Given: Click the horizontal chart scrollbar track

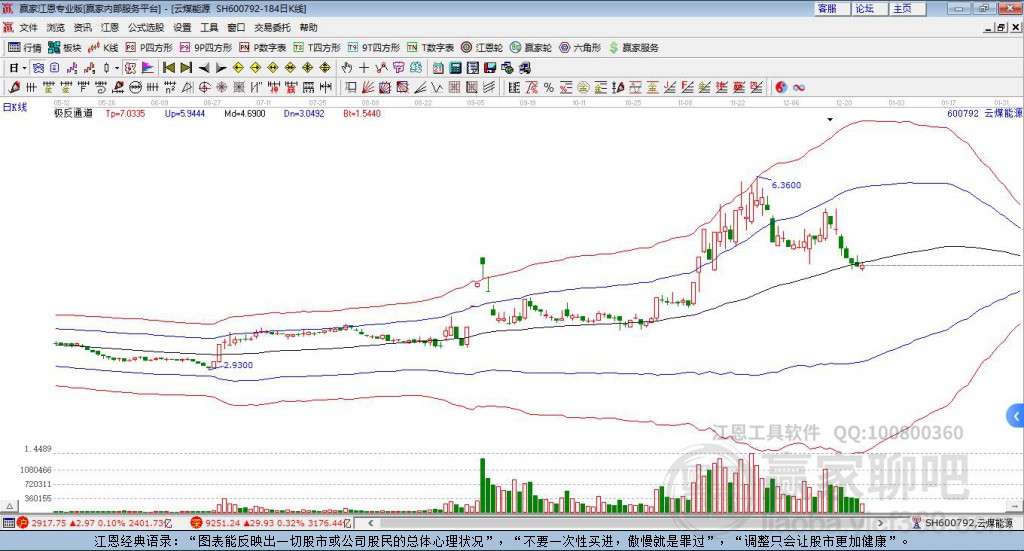Looking at the screenshot, I should click(x=624, y=523).
